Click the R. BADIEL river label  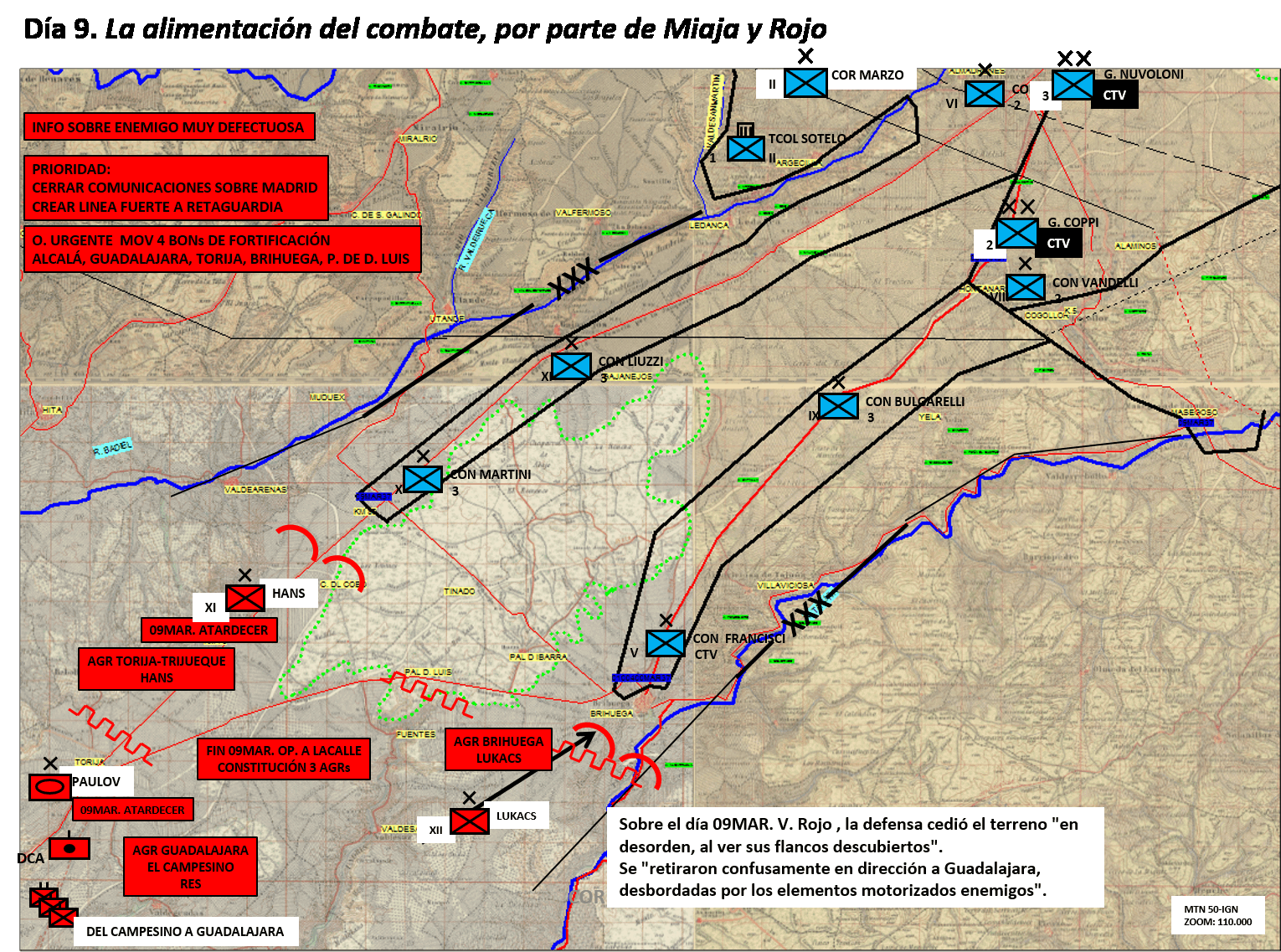pos(113,449)
